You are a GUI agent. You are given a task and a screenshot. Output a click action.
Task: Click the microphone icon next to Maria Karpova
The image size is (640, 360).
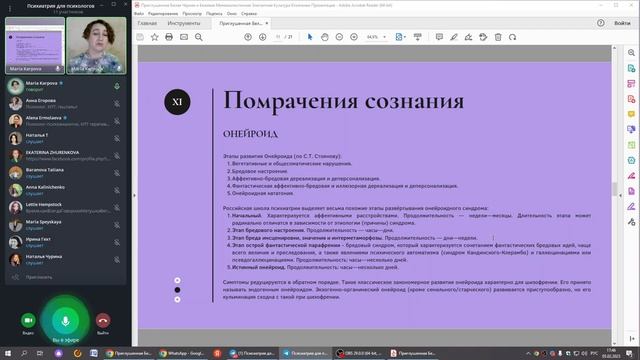[117, 86]
